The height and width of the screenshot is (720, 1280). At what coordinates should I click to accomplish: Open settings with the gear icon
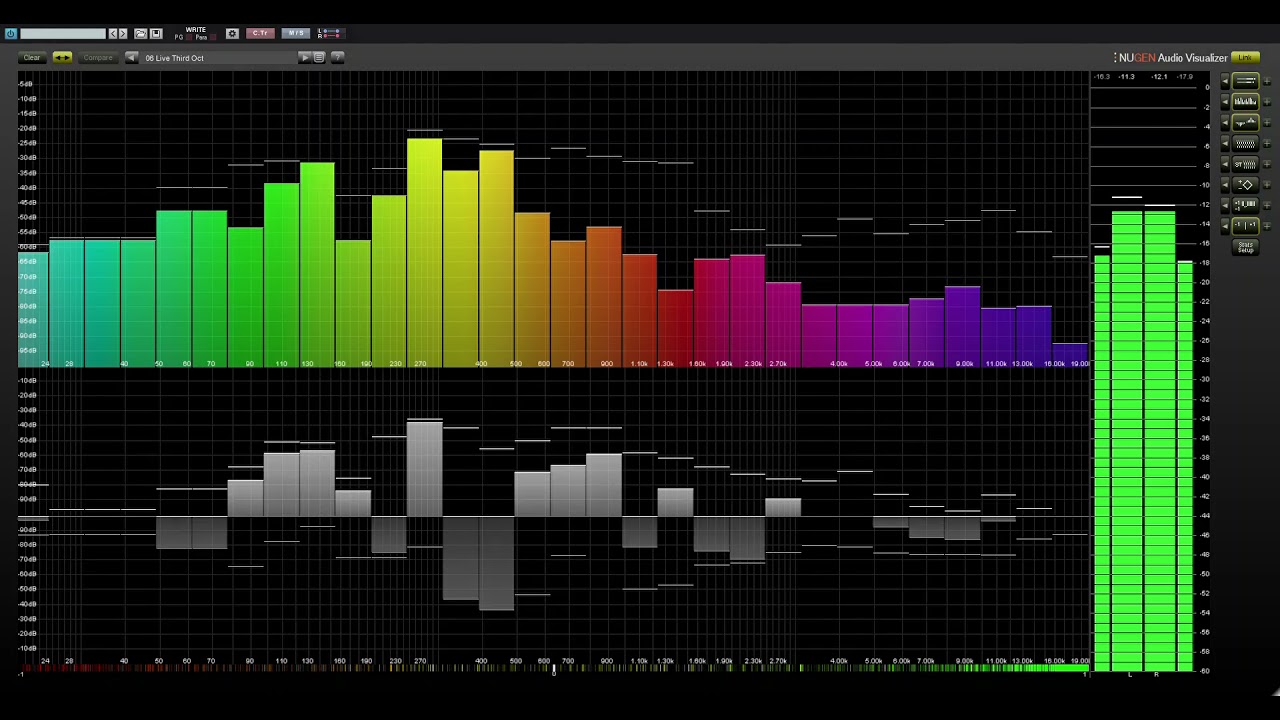[232, 33]
